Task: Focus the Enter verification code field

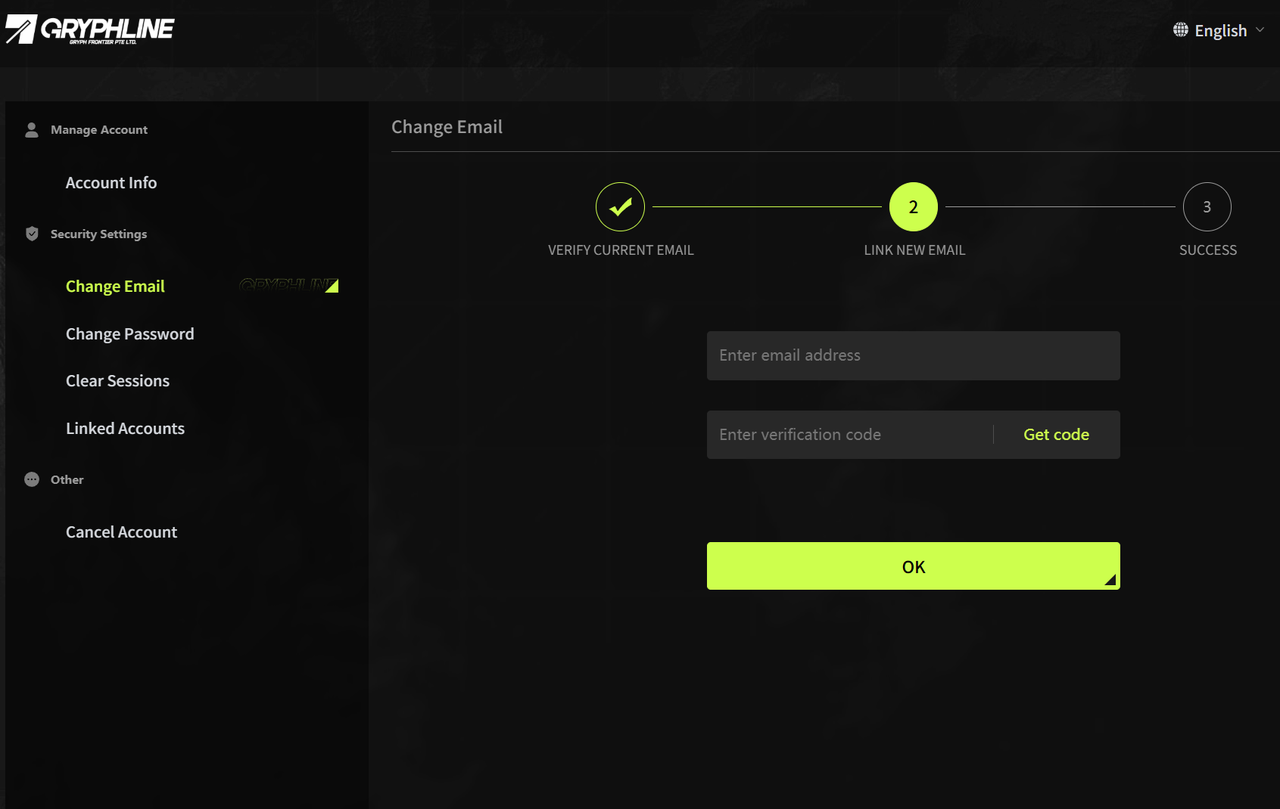Action: (x=850, y=435)
